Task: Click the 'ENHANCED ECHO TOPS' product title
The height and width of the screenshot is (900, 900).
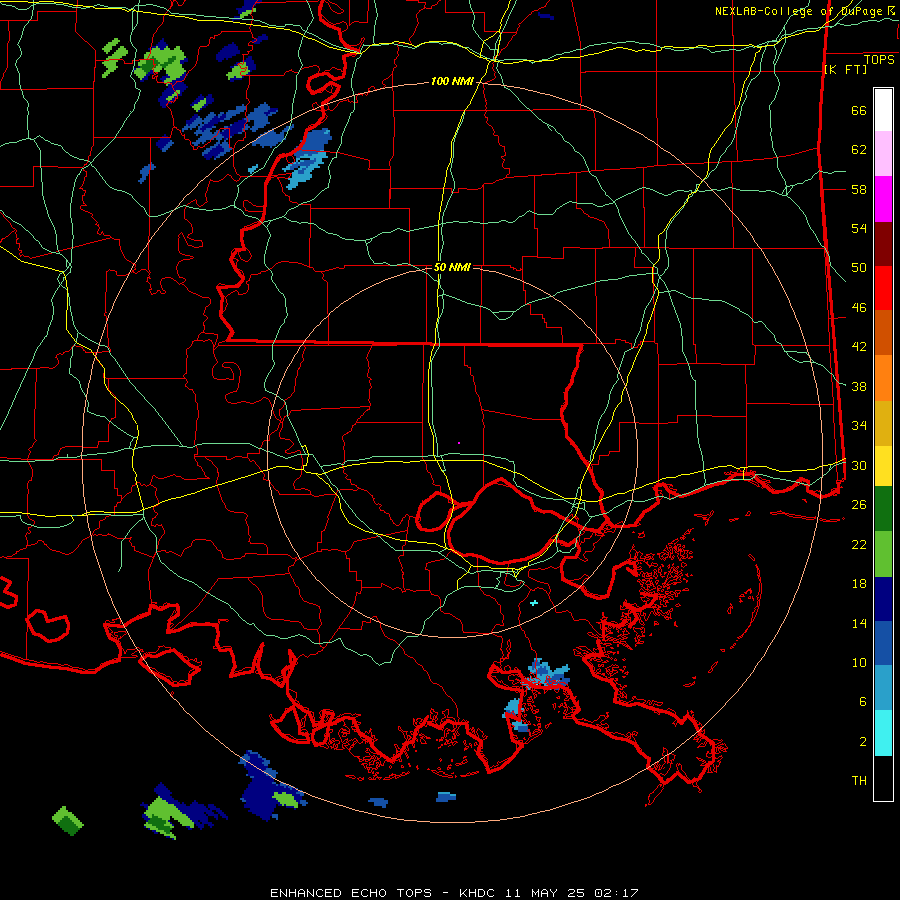Action: click(351, 893)
